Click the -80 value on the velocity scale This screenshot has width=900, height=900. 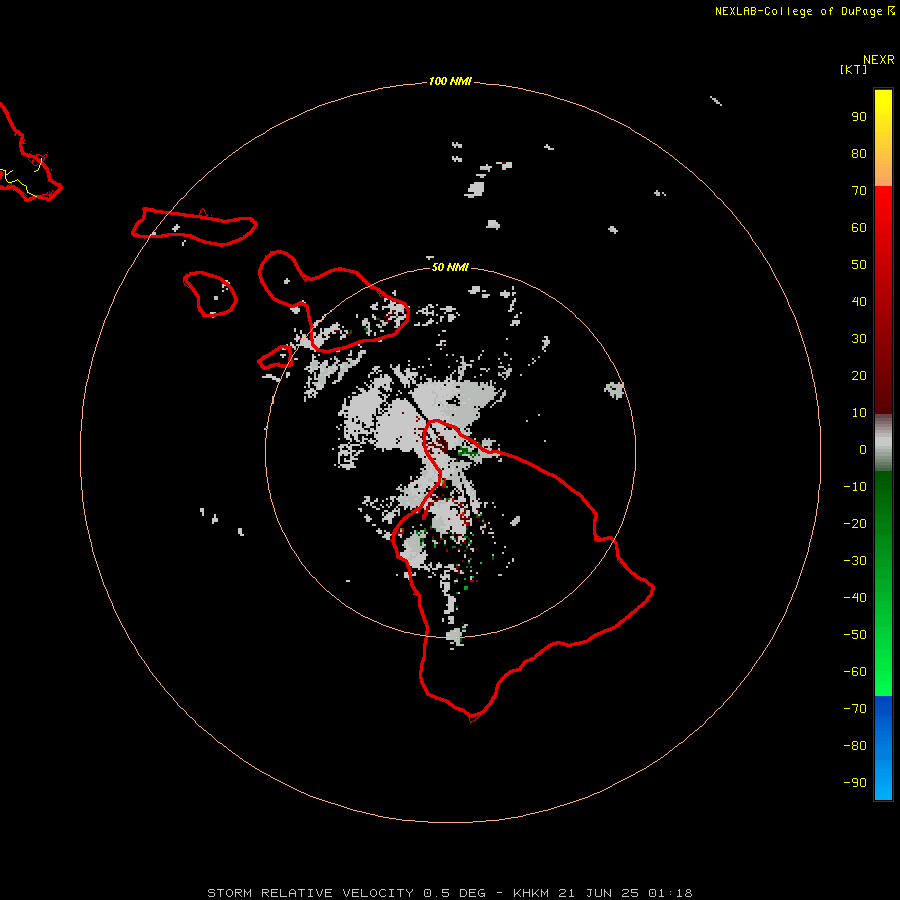pos(855,746)
